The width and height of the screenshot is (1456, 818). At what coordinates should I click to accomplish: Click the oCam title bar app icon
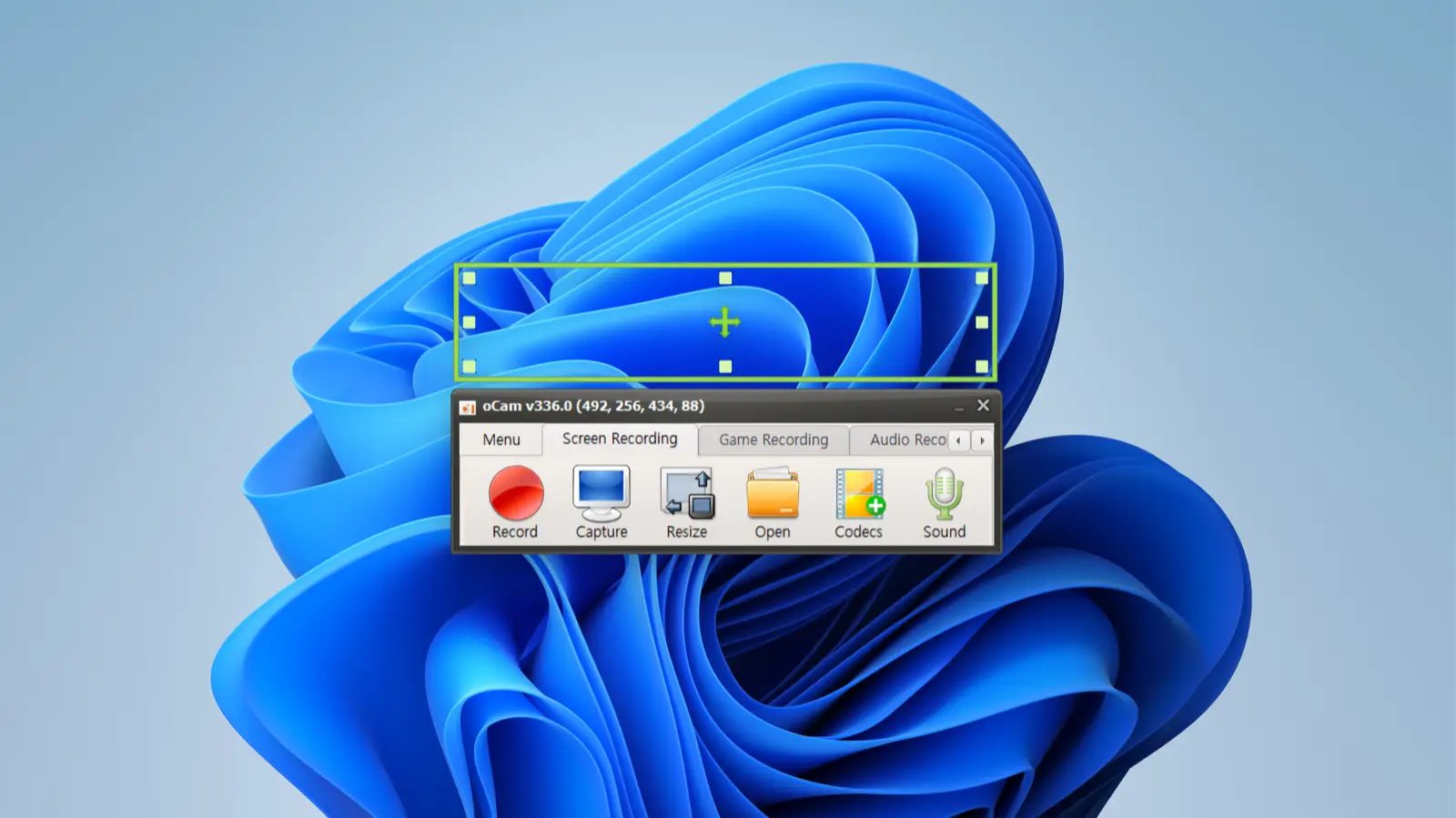coord(468,407)
